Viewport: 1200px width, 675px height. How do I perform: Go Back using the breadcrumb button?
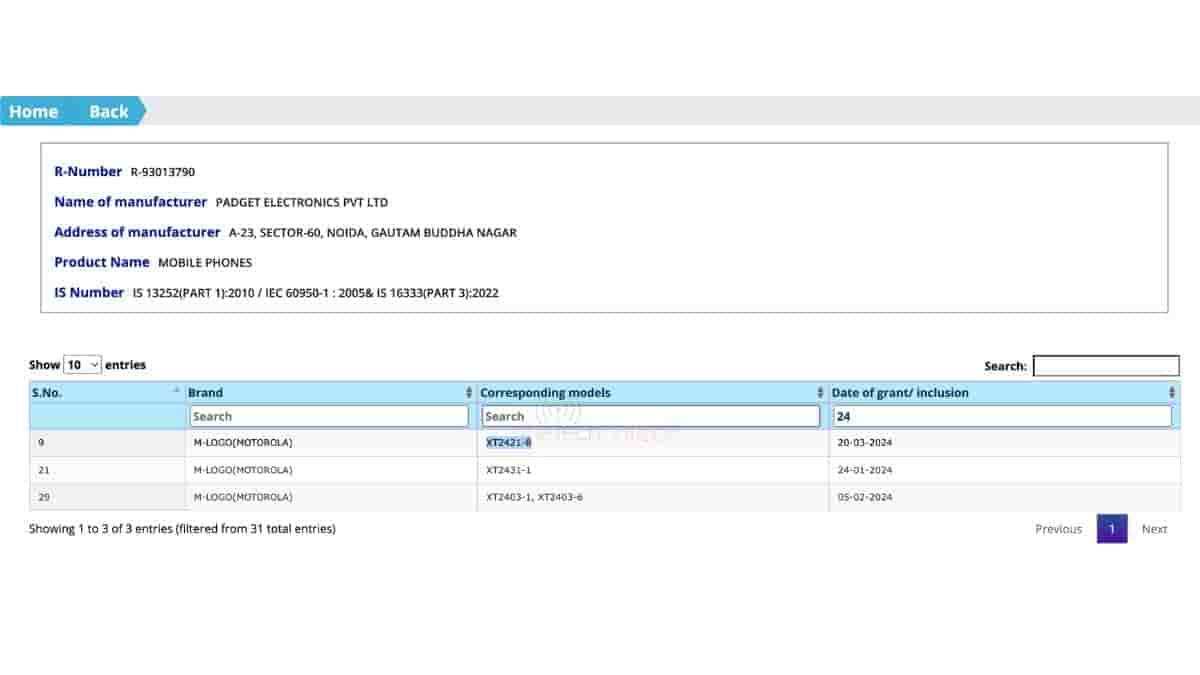108,111
